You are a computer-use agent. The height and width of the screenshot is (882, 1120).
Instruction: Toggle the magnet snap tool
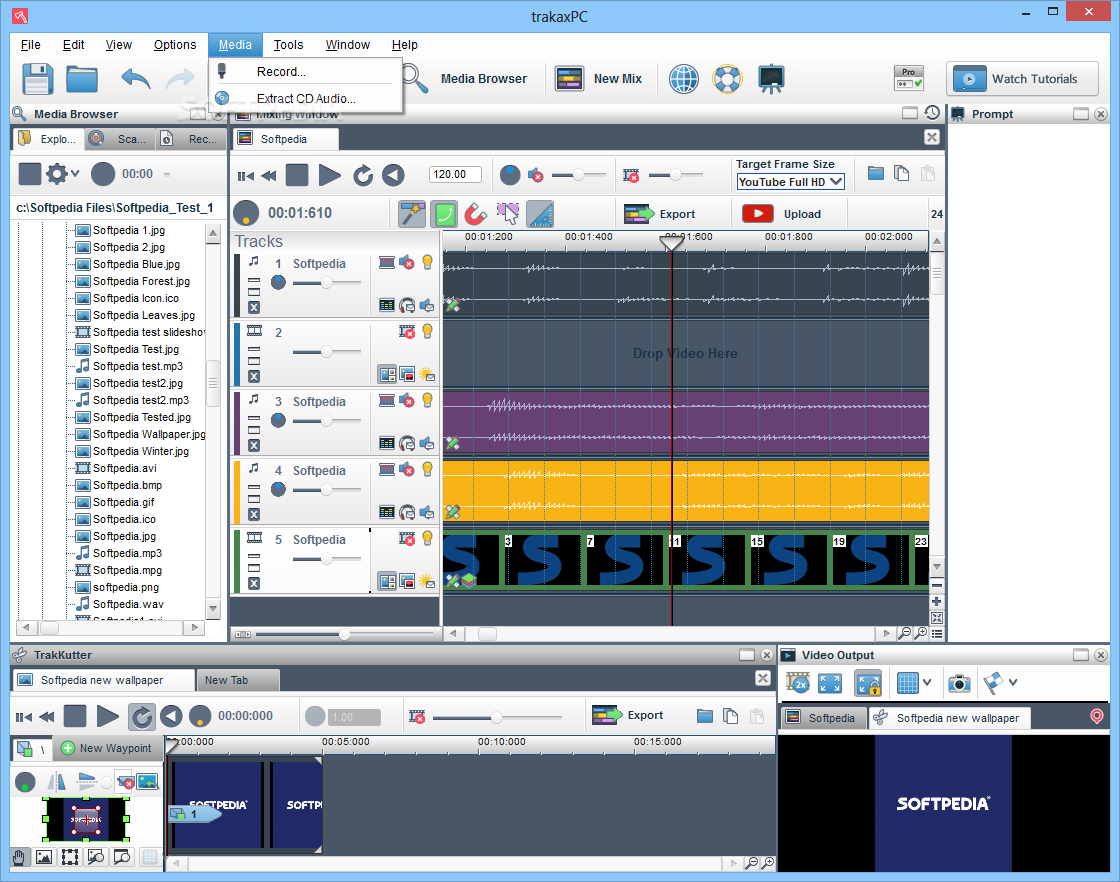click(x=476, y=214)
